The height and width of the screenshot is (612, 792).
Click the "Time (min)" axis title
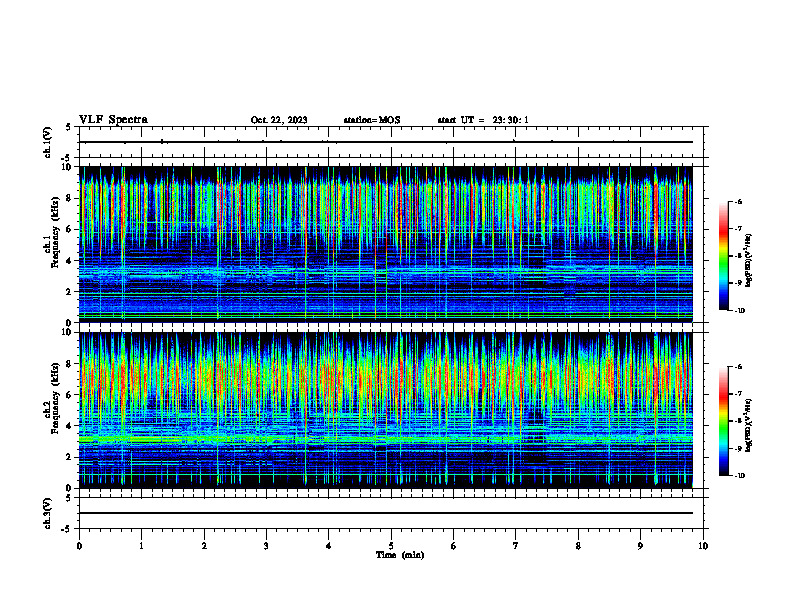point(400,555)
